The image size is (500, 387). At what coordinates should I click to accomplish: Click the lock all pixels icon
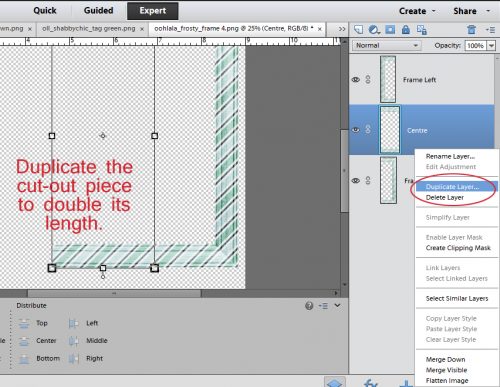coord(406,30)
